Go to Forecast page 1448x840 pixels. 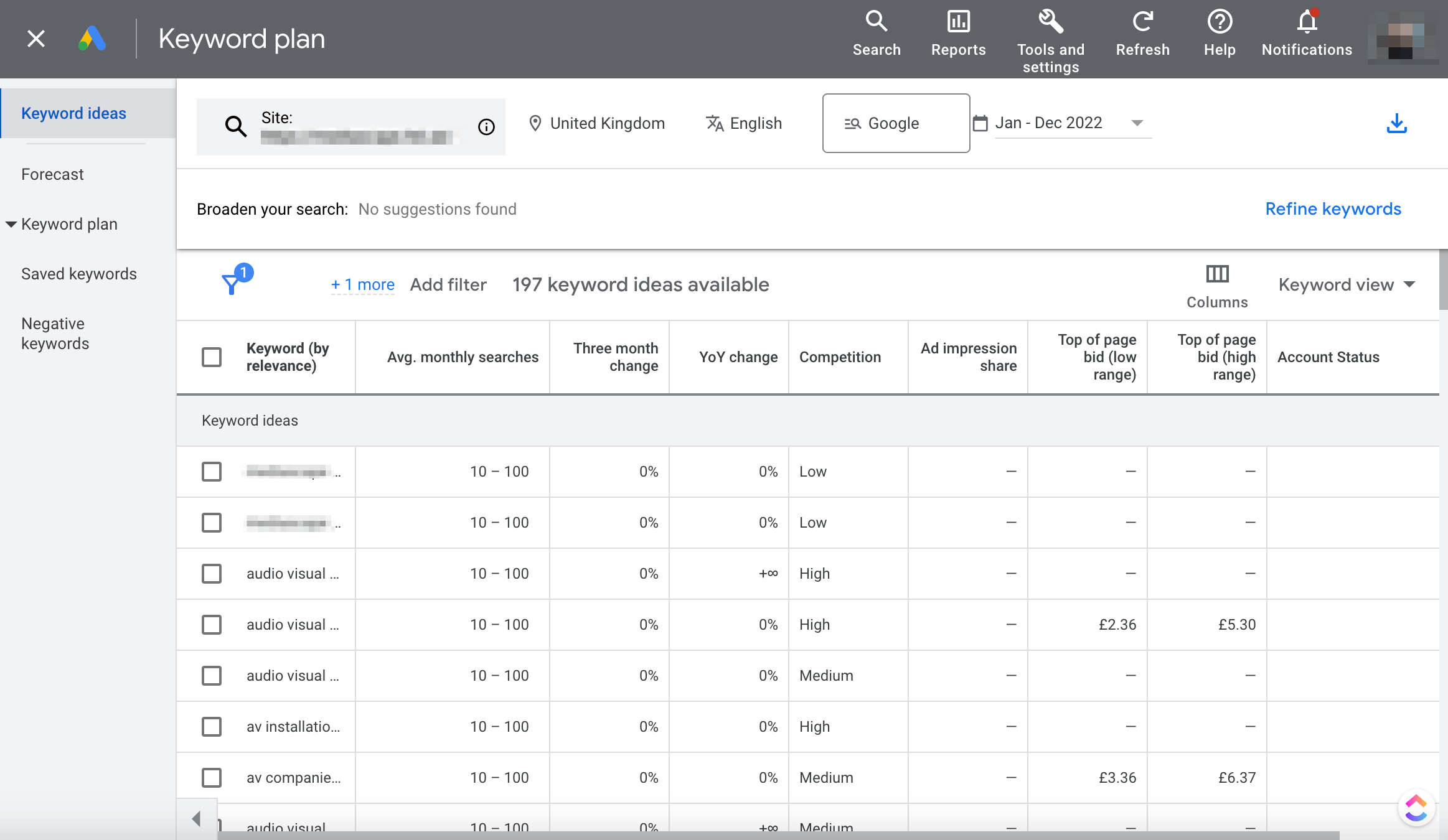point(52,174)
